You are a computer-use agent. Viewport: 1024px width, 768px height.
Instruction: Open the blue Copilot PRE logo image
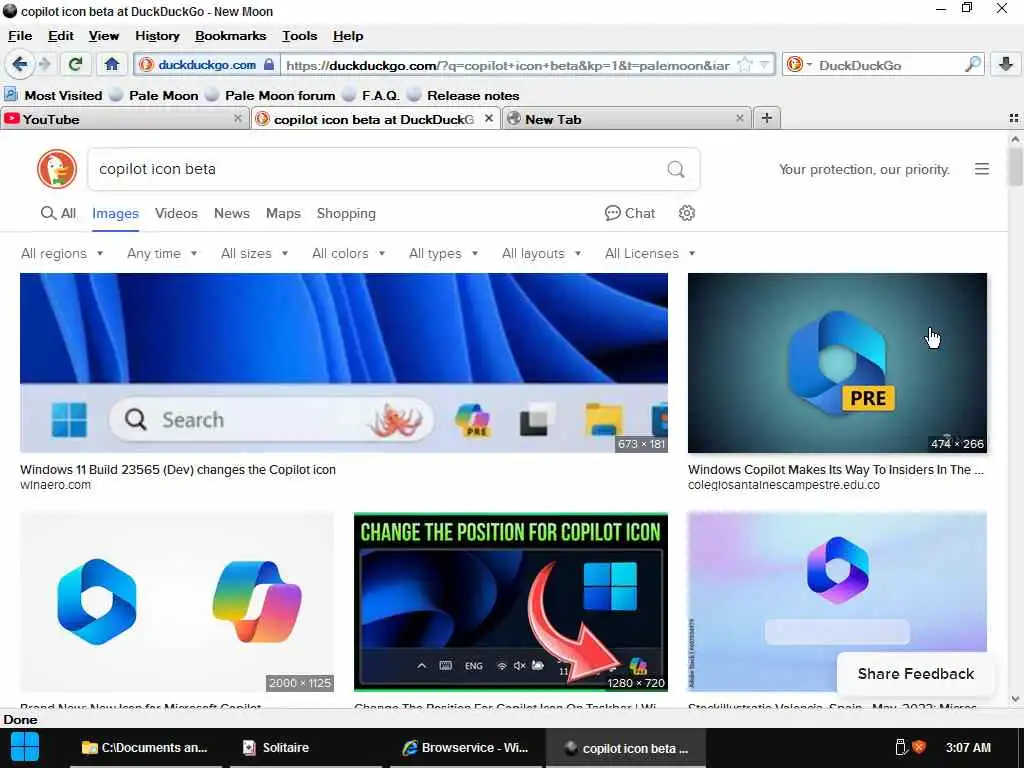click(837, 363)
